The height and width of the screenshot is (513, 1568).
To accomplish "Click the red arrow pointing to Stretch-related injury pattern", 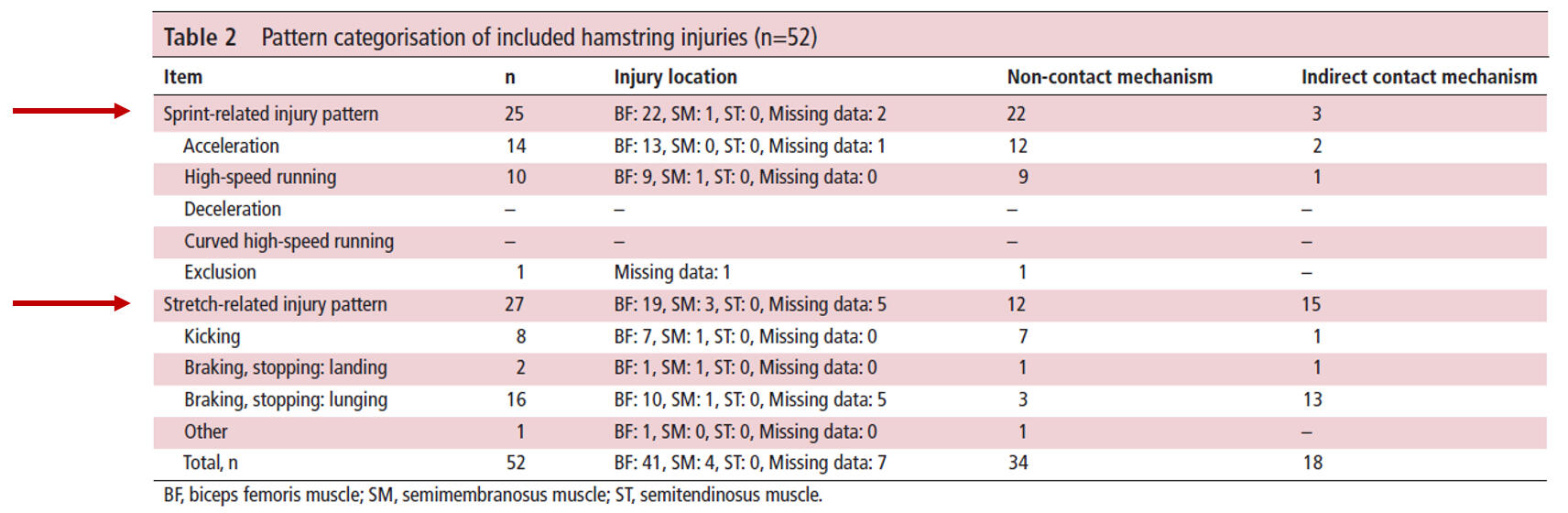I will pos(71,303).
